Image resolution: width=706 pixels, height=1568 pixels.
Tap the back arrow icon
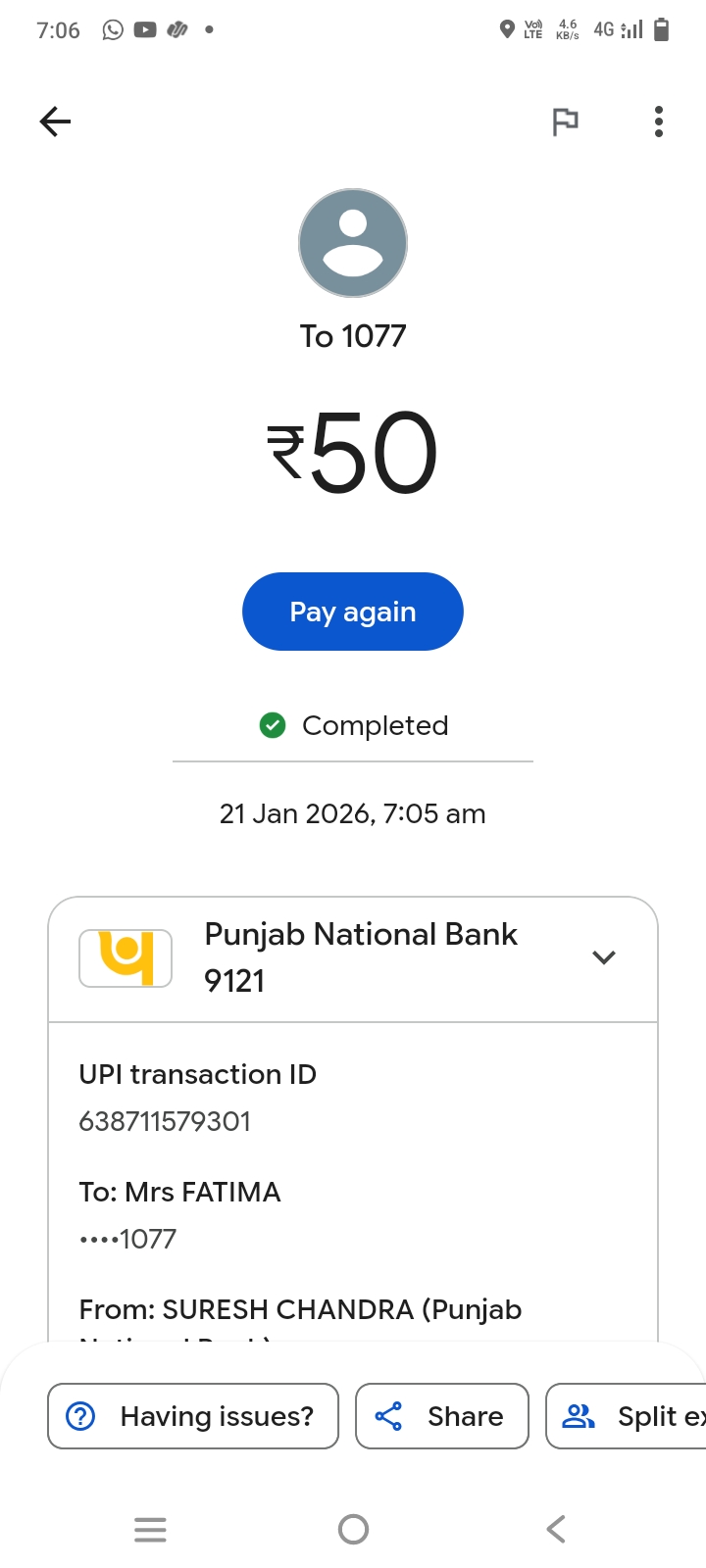[56, 122]
